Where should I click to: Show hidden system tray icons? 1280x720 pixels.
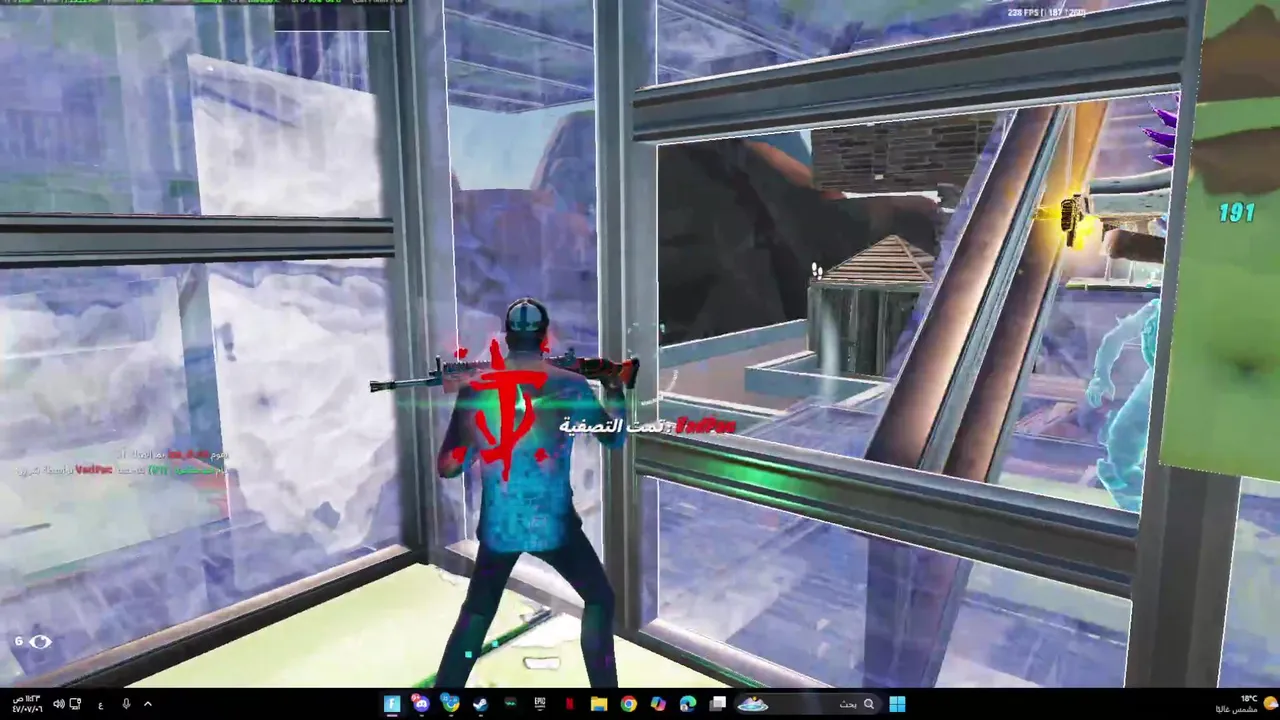[x=148, y=704]
